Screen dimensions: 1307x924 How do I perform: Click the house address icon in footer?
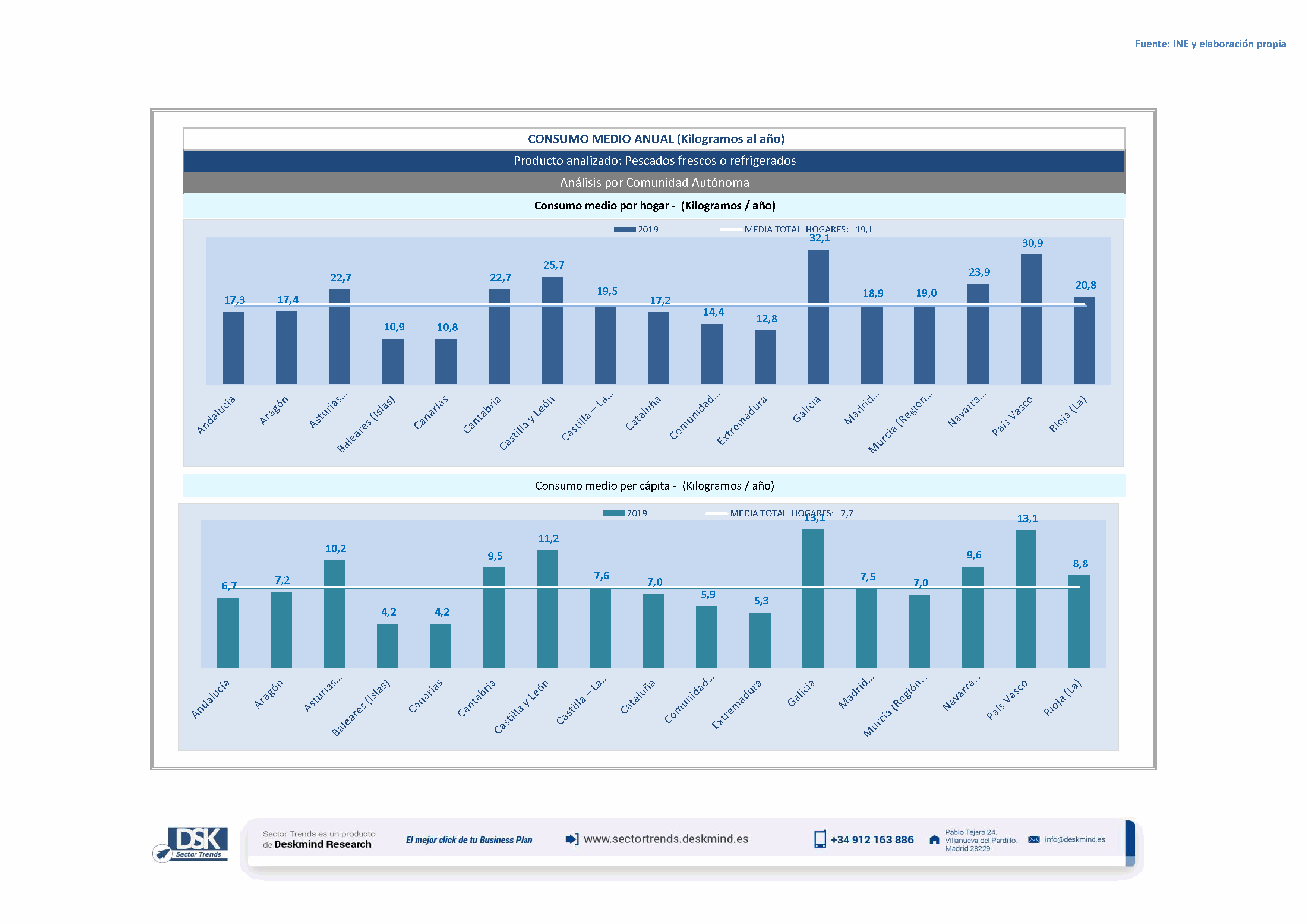(x=934, y=840)
